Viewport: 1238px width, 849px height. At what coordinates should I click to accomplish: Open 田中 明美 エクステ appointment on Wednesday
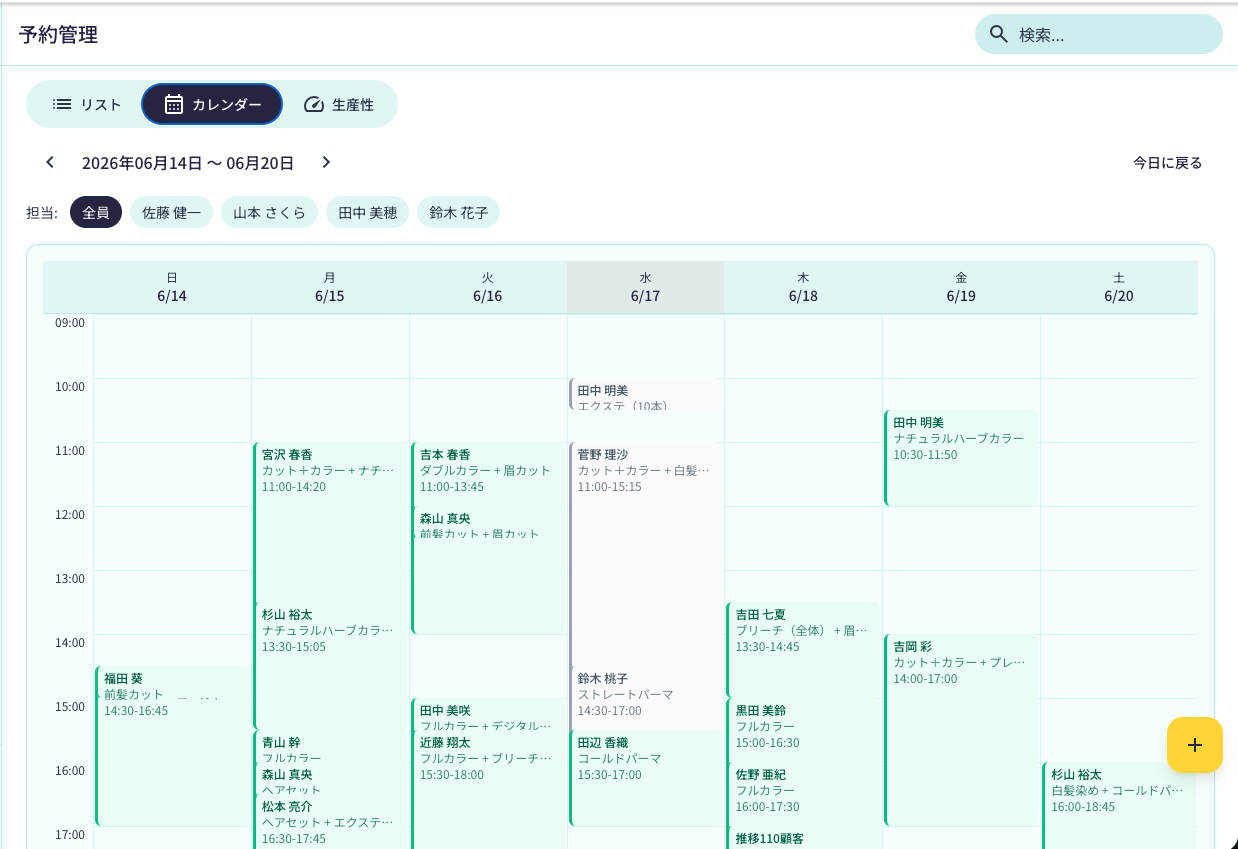click(645, 395)
